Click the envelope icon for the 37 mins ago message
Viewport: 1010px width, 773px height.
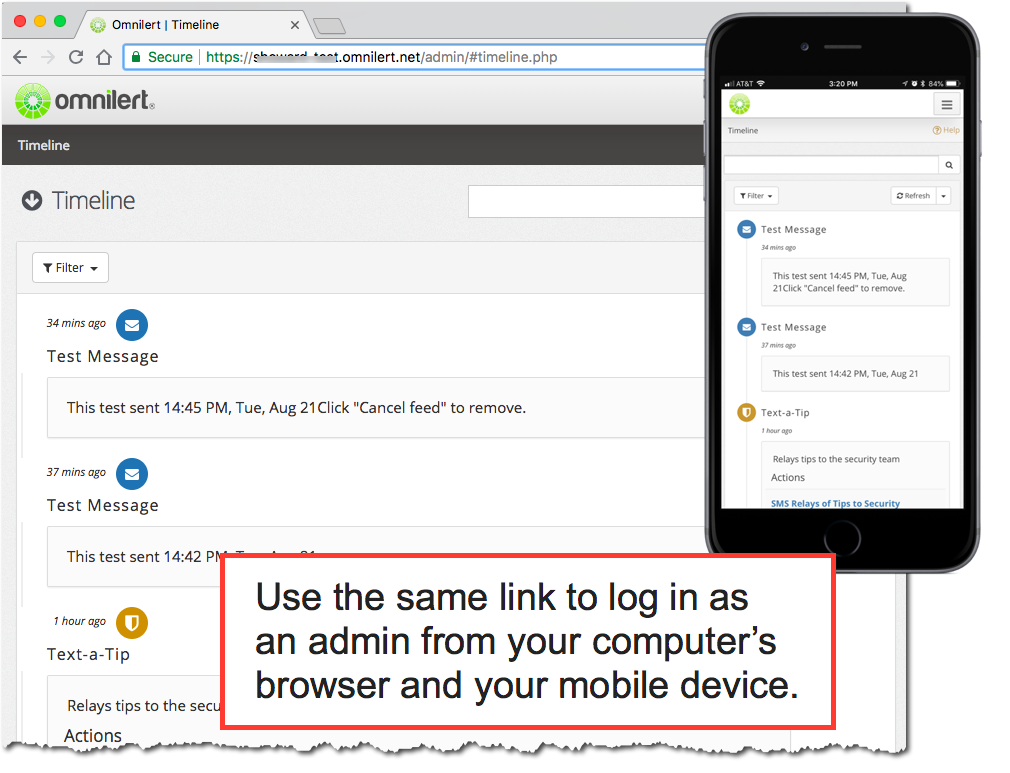pyautogui.click(x=132, y=474)
